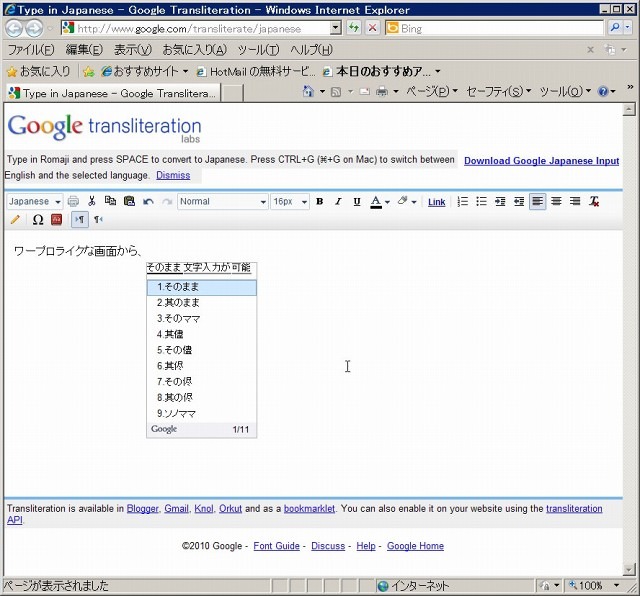Viewport: 640px width, 596px height.
Task: Click the Add to Favorites star icon
Action: point(88,72)
